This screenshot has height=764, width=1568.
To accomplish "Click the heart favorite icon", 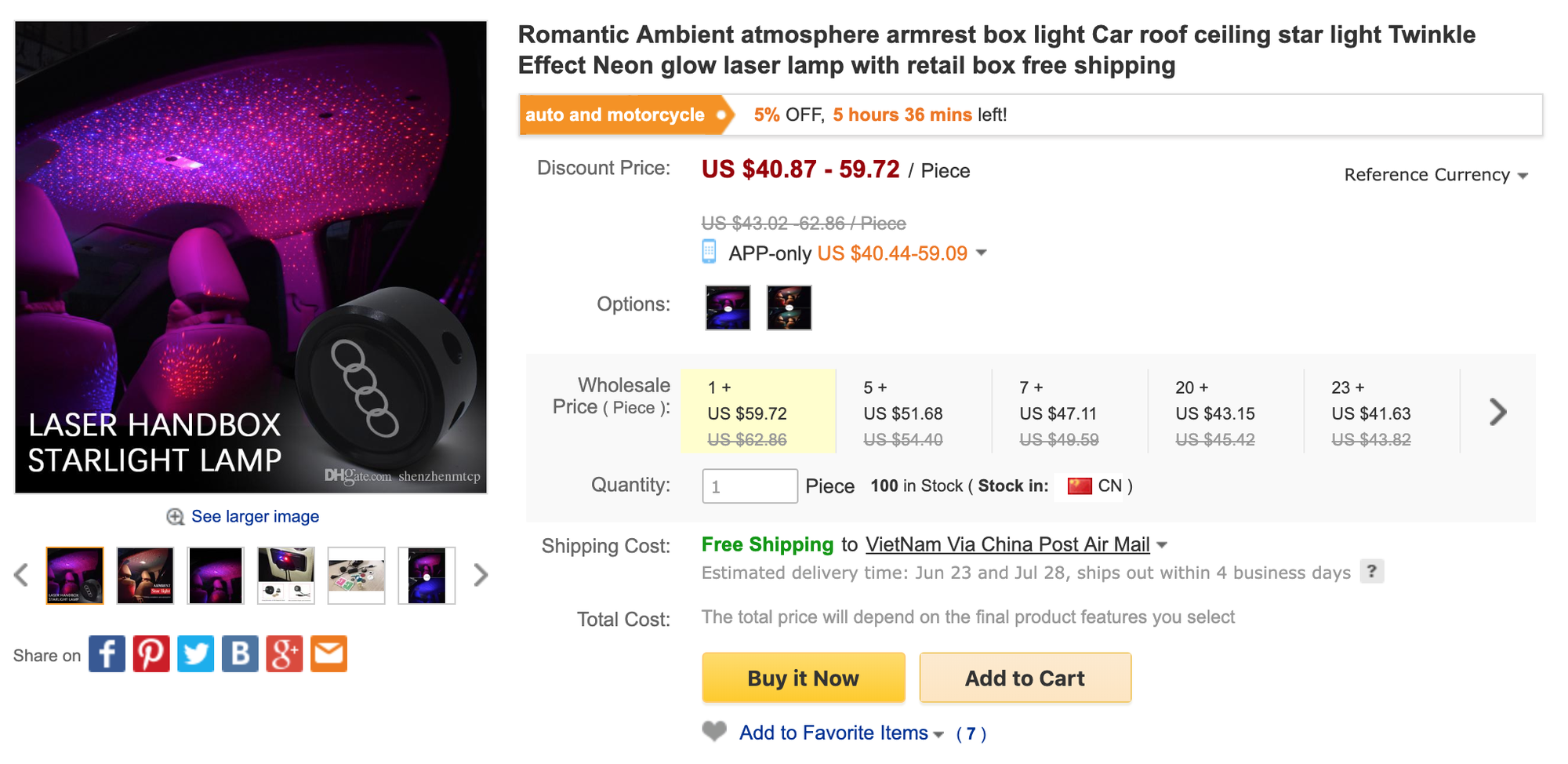I will (714, 732).
